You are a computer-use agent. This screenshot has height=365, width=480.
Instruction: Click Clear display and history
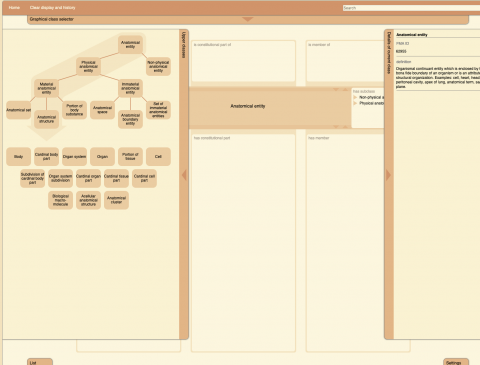pos(52,7)
